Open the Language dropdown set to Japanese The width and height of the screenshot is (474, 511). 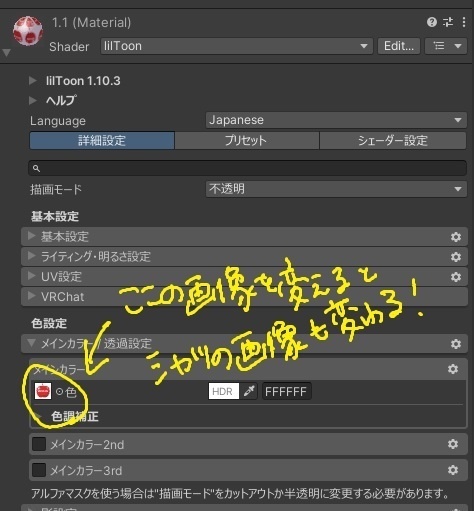336,120
